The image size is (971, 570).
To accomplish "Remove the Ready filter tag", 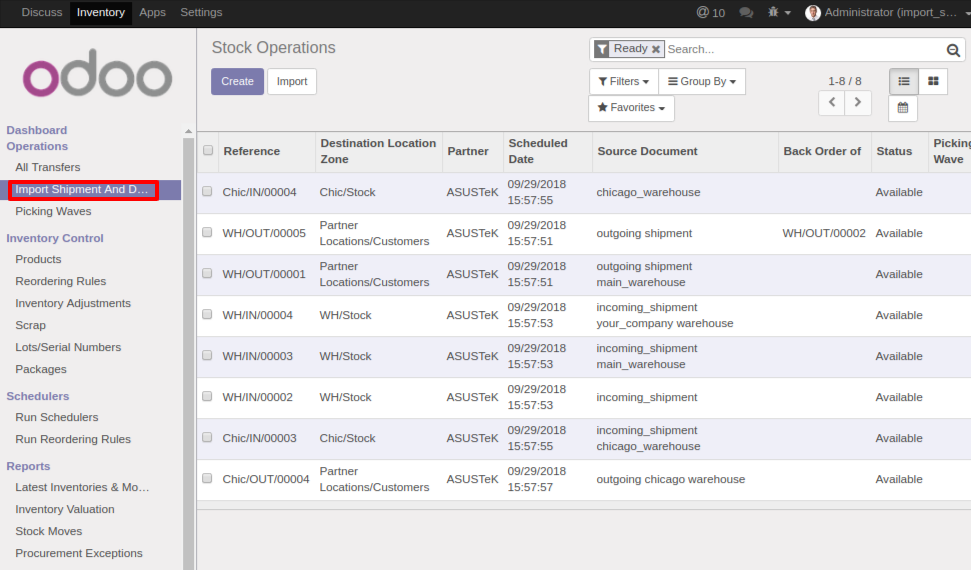I will (x=656, y=49).
